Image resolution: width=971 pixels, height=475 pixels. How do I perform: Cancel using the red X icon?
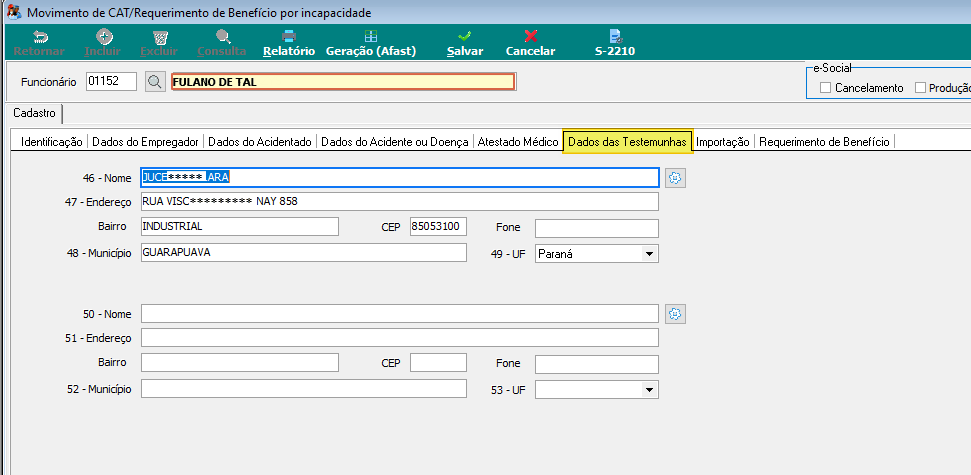(x=530, y=37)
